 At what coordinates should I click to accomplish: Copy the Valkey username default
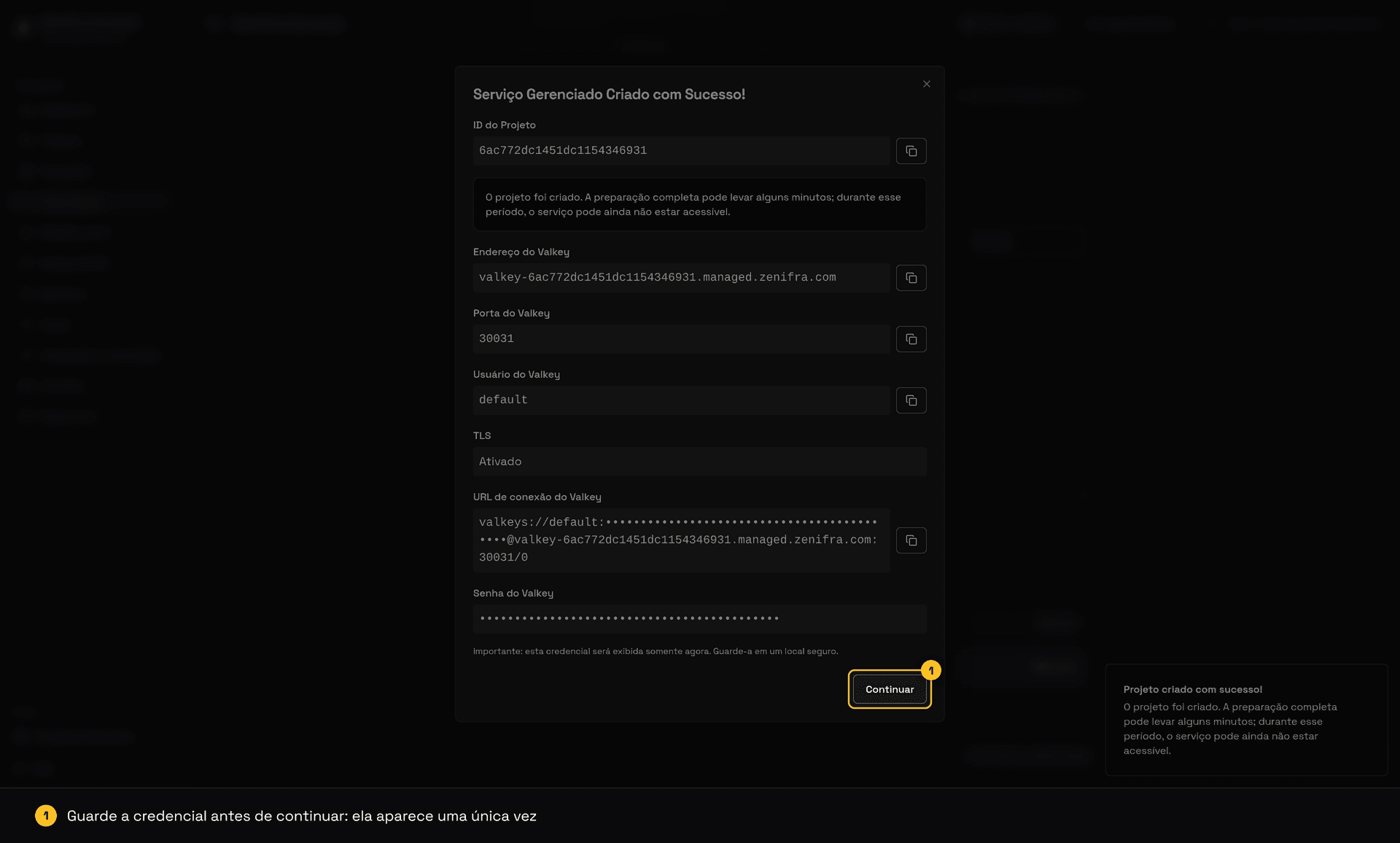(911, 400)
